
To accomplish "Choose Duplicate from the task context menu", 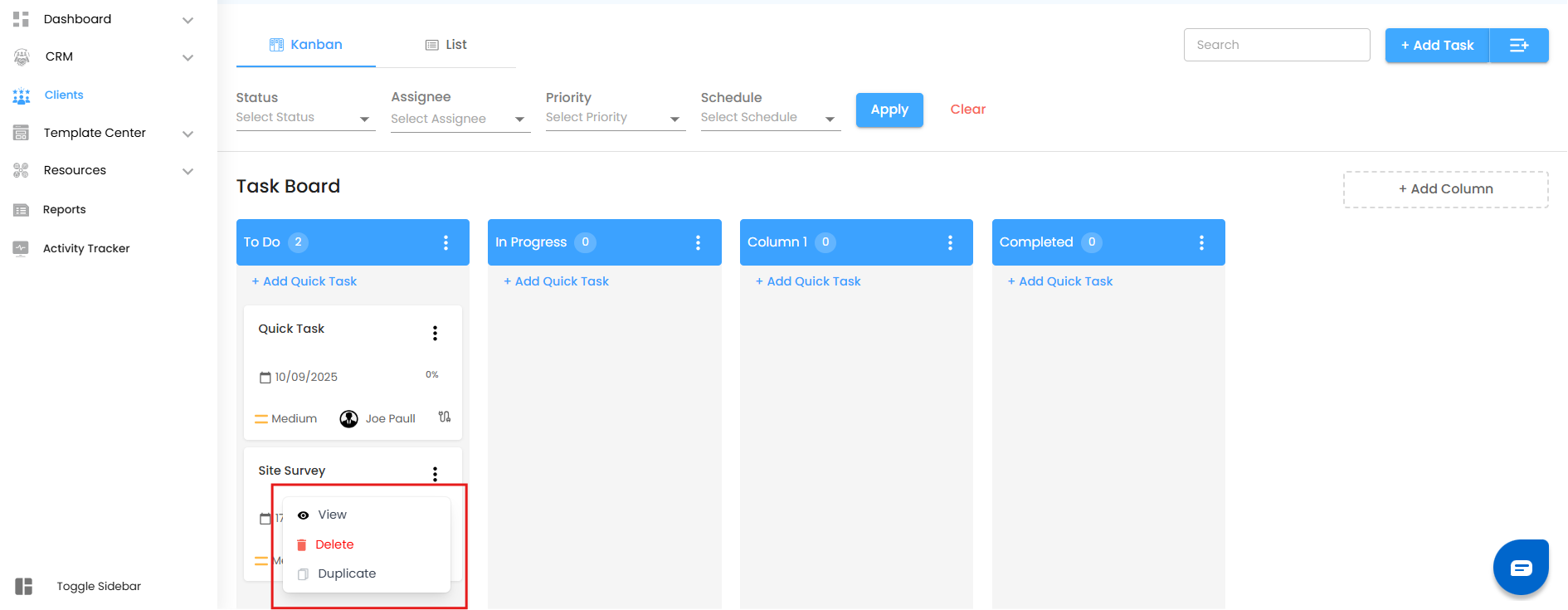I will pos(367,574).
